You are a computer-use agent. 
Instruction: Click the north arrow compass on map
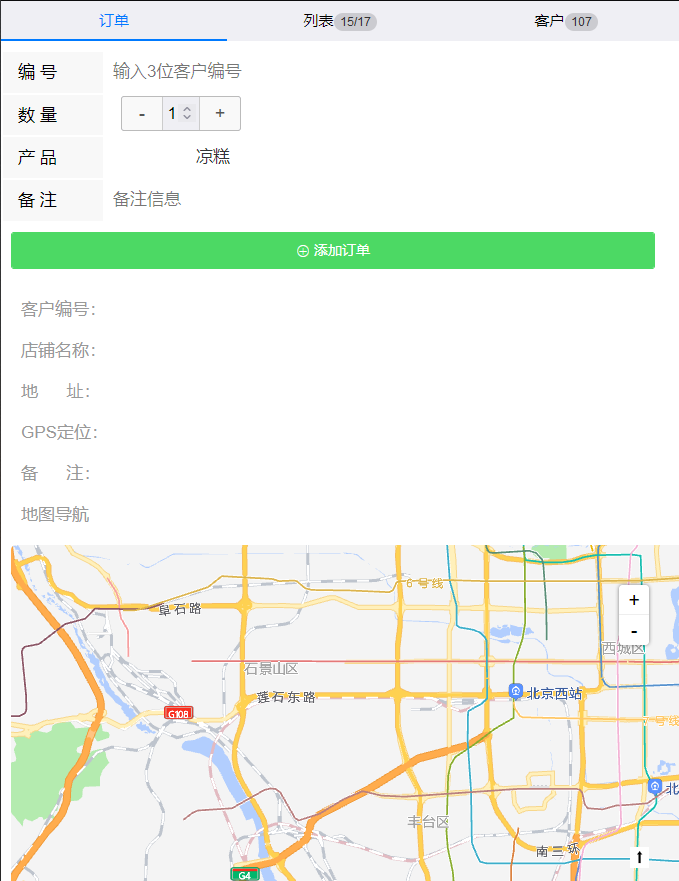[x=639, y=857]
